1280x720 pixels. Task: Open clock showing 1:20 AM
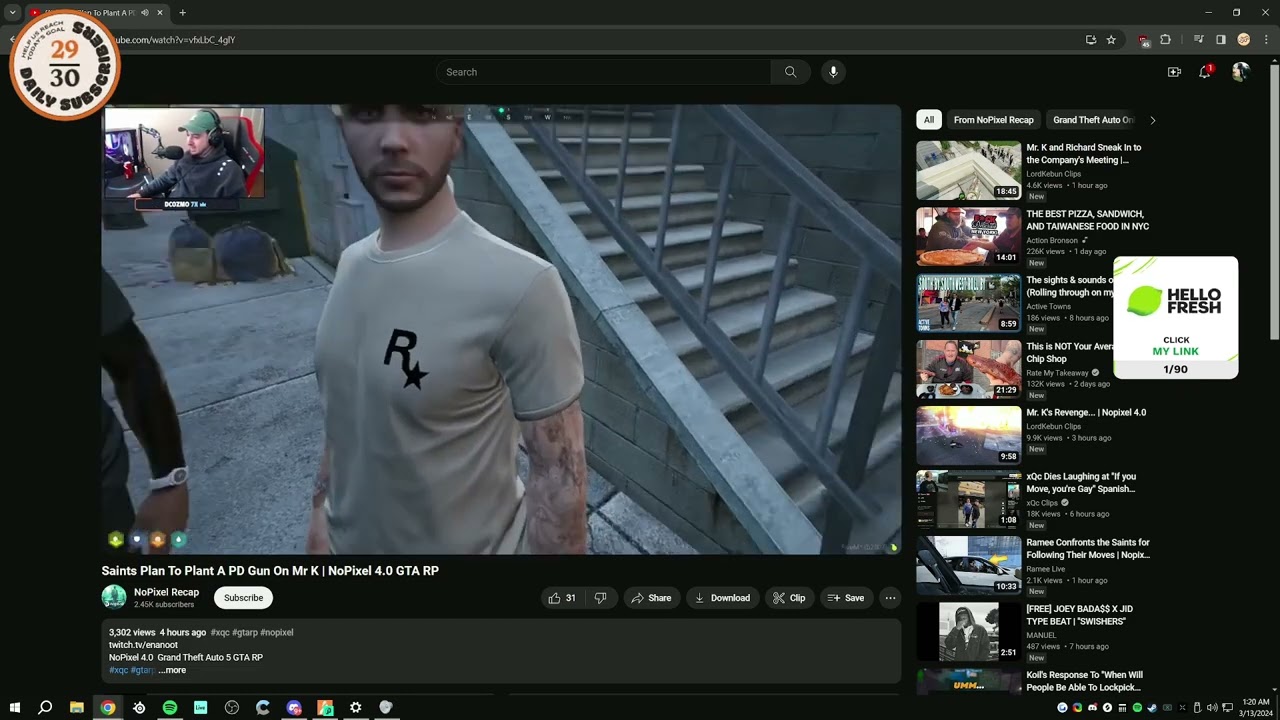coord(1256,707)
